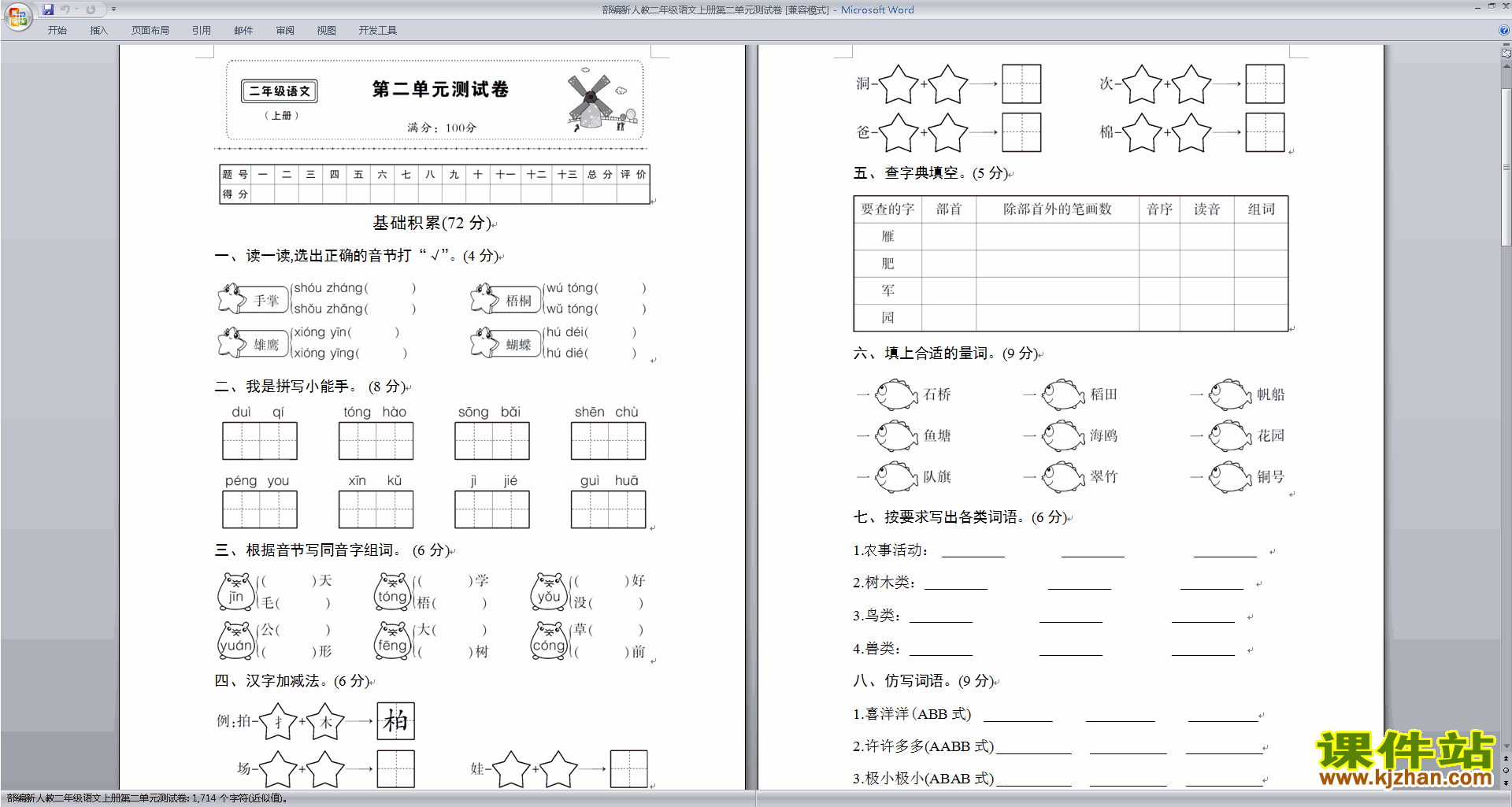Click the answer box after 棉 stars
Viewport: 1512px width, 807px height.
tap(1265, 132)
